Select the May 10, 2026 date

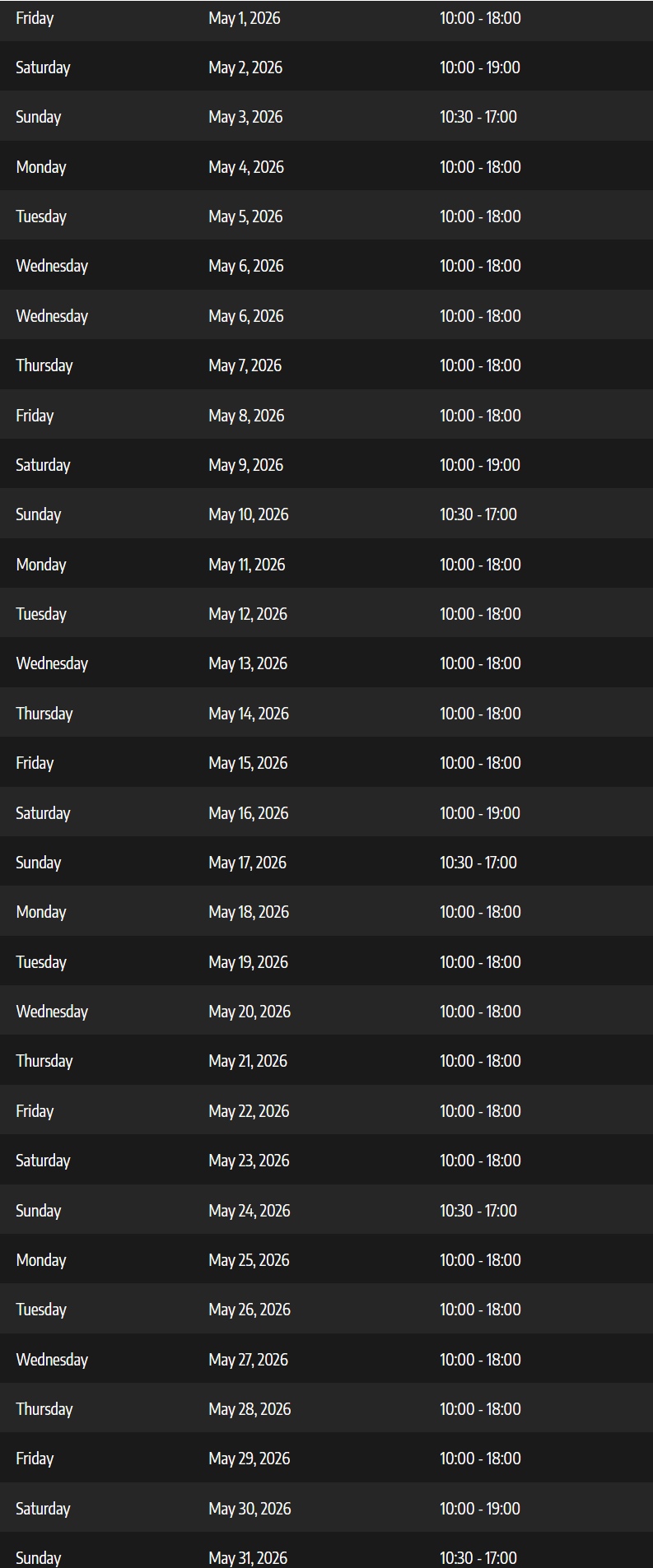[249, 514]
